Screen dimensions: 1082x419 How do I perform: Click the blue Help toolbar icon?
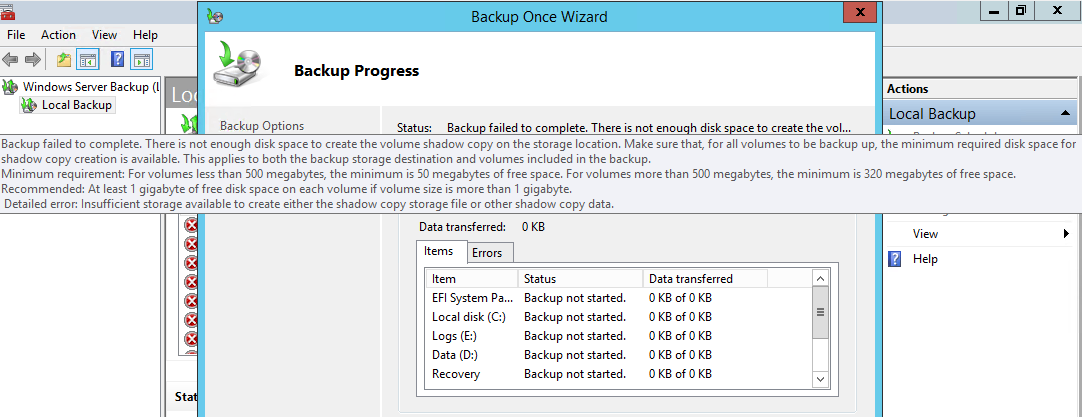(x=118, y=59)
